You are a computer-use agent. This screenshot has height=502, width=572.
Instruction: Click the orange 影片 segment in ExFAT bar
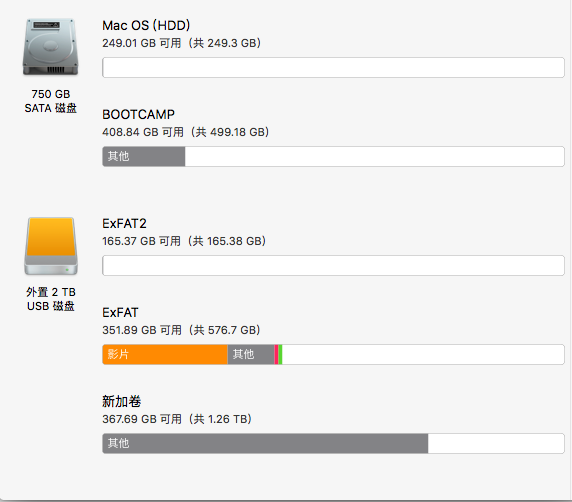click(x=165, y=354)
